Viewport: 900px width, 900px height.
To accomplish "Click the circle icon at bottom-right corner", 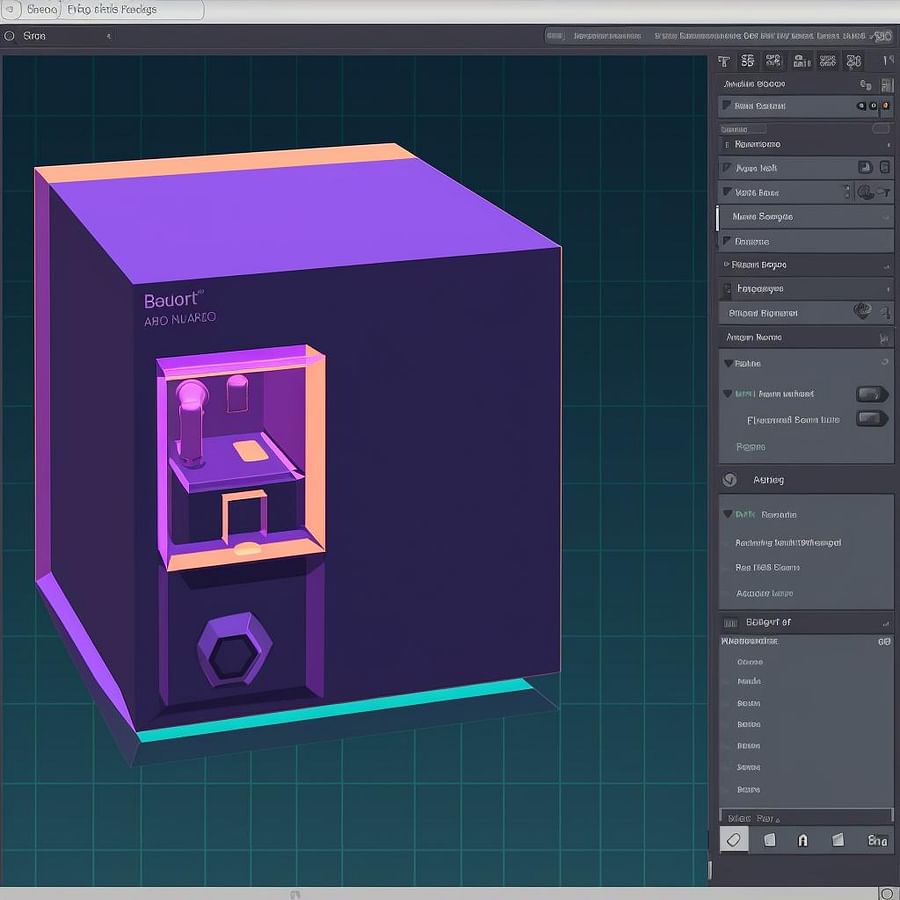I will 886,893.
